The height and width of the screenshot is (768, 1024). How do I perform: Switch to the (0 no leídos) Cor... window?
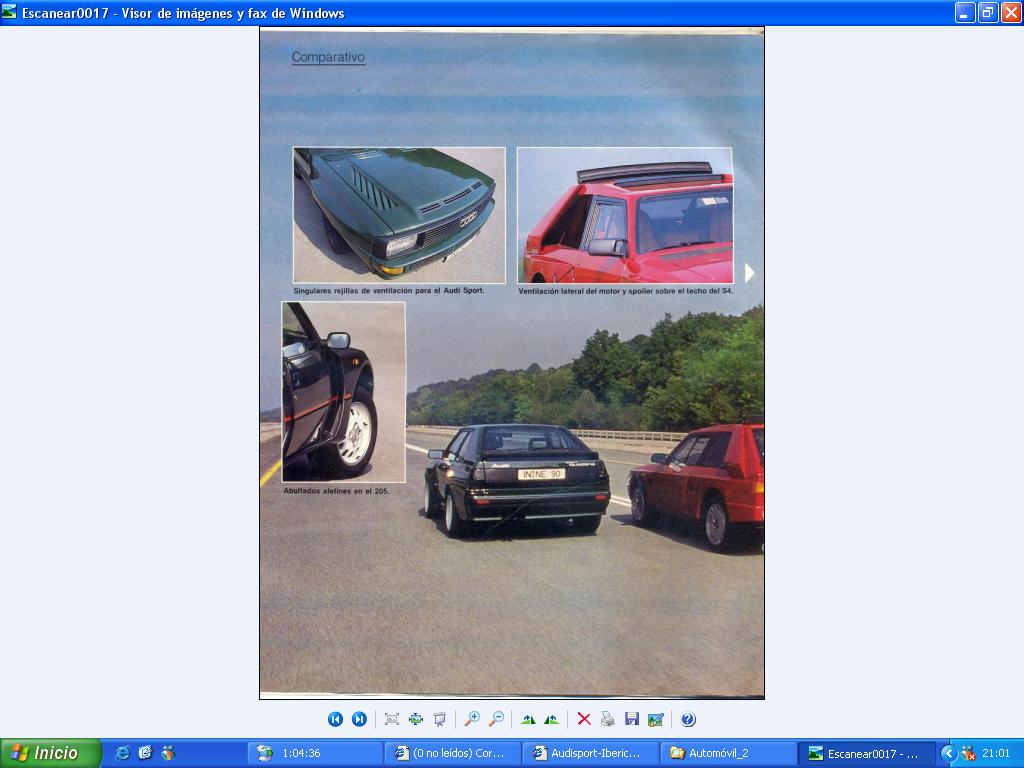453,754
